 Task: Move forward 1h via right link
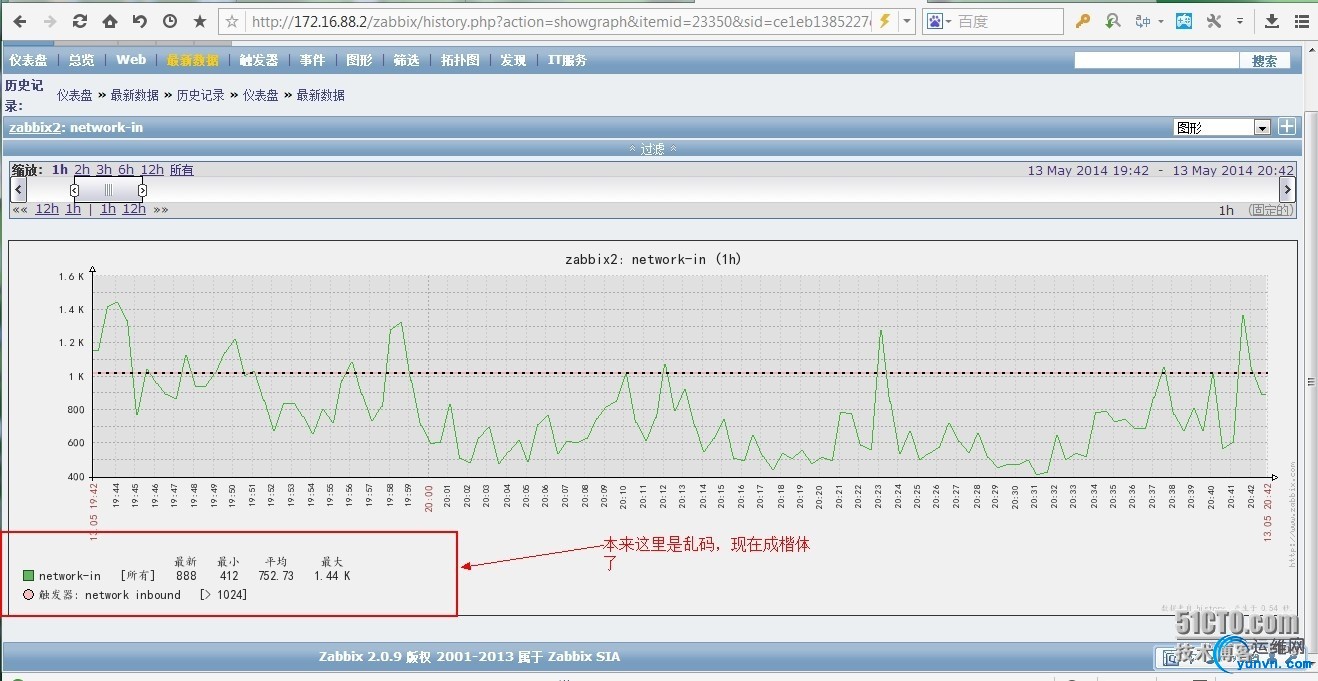tap(107, 209)
